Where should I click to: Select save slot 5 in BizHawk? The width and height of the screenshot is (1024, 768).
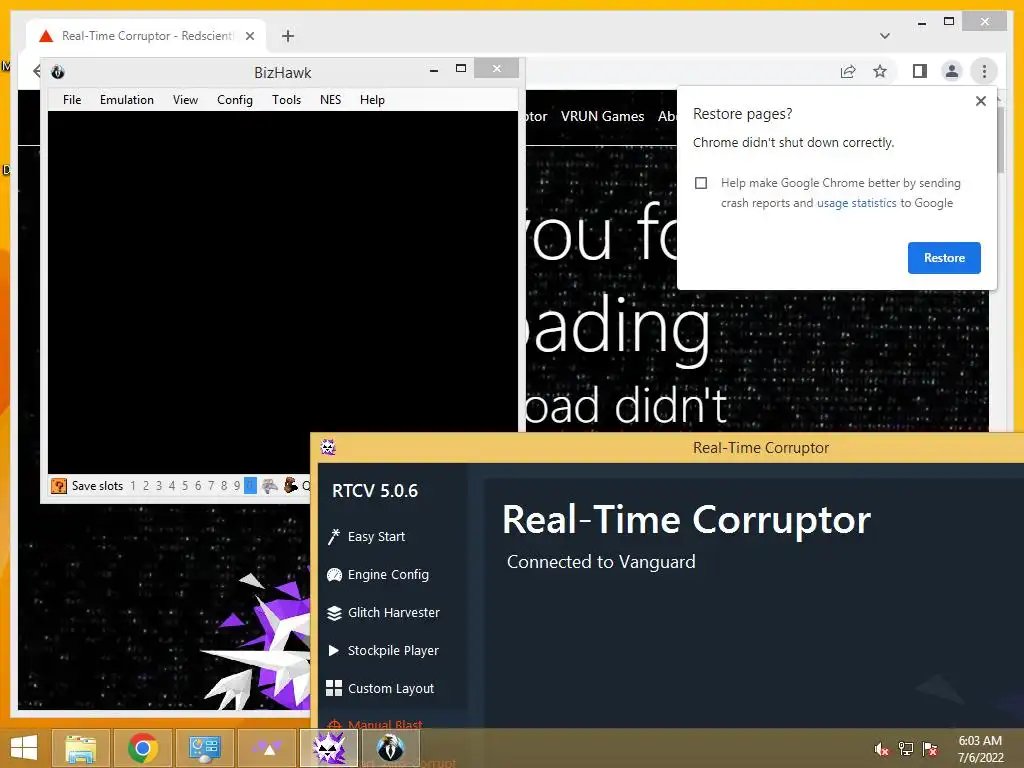point(185,486)
